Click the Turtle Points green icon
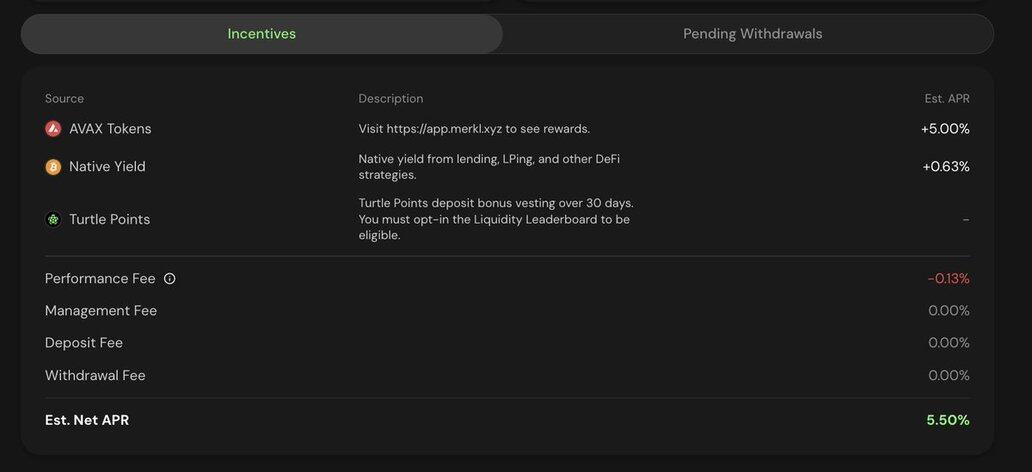Screen dimensions: 1032x472 pos(53,219)
